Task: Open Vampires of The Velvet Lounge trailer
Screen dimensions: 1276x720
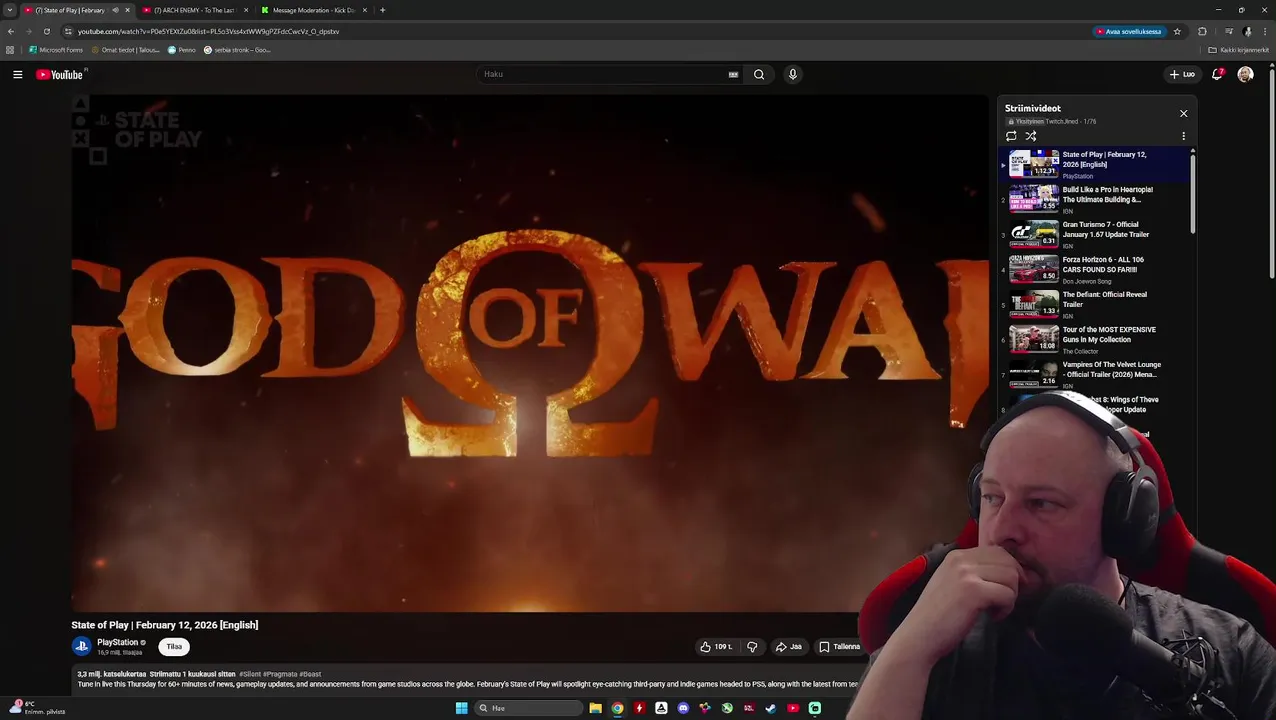Action: point(1096,374)
